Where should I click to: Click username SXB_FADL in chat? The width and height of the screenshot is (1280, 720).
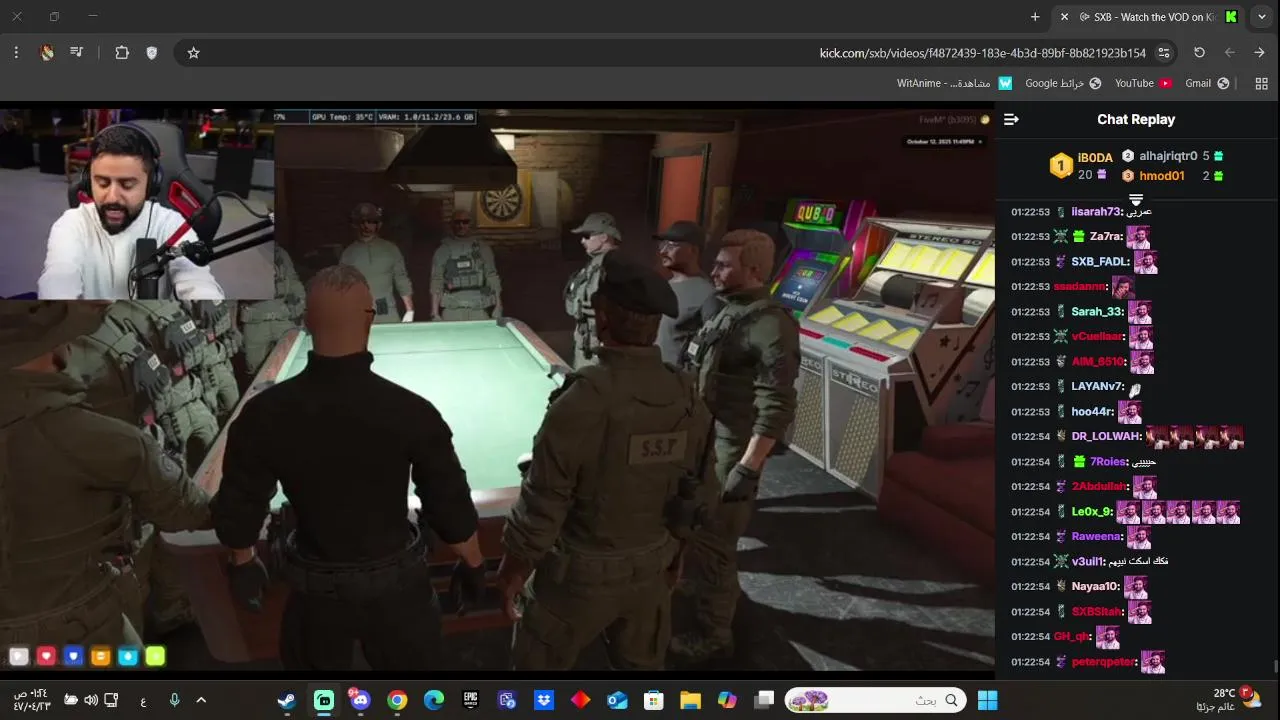(x=1100, y=262)
